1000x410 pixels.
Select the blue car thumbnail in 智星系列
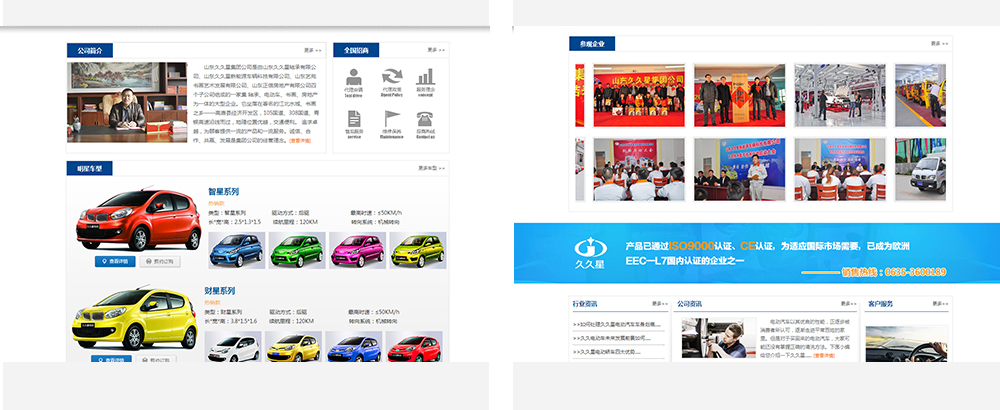coord(237,250)
